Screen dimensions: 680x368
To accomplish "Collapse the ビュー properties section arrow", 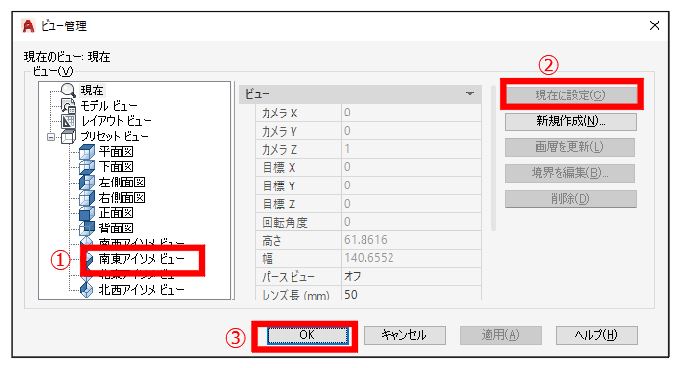I will click(470, 94).
